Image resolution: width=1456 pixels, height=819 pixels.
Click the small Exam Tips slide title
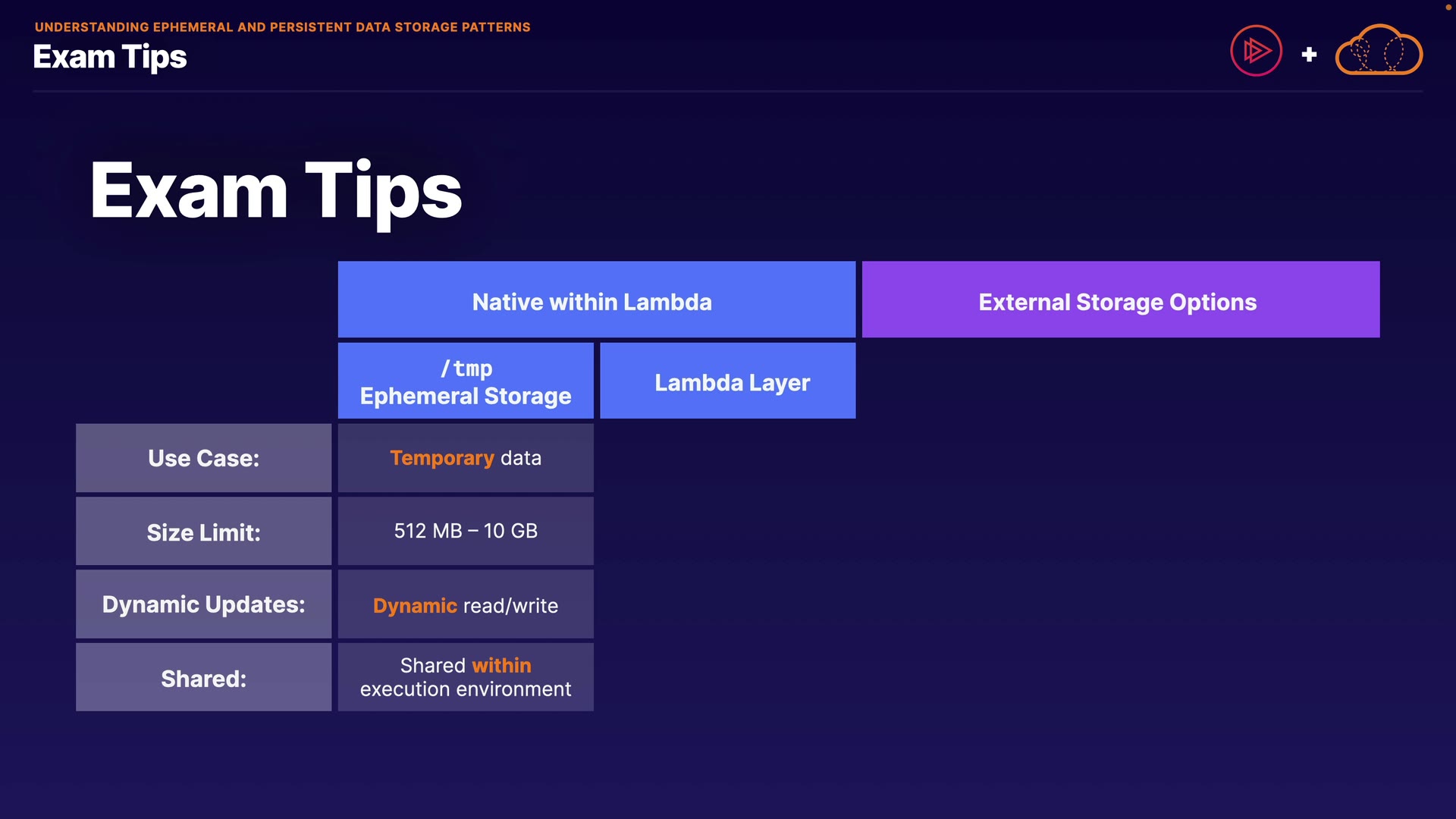110,58
